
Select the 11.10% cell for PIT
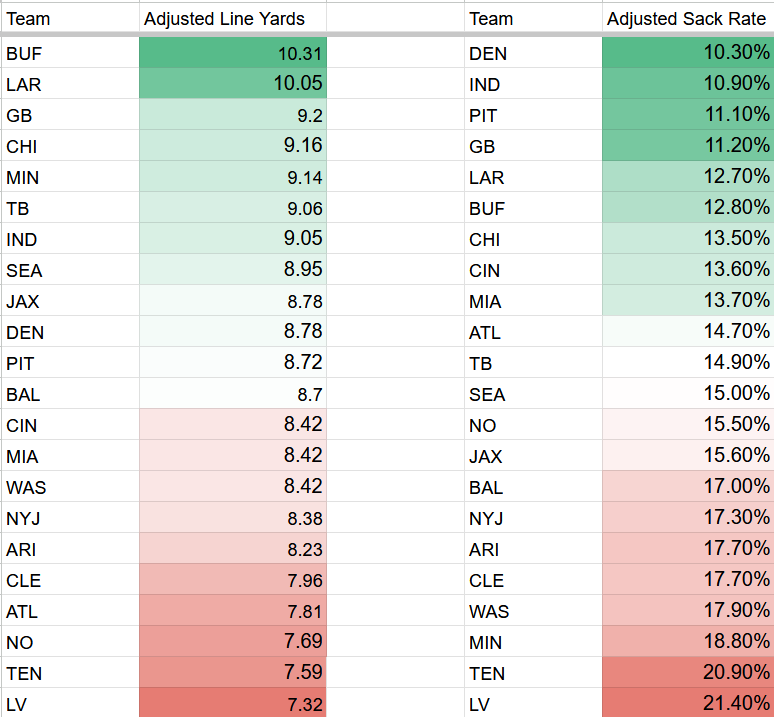pyautogui.click(x=688, y=116)
